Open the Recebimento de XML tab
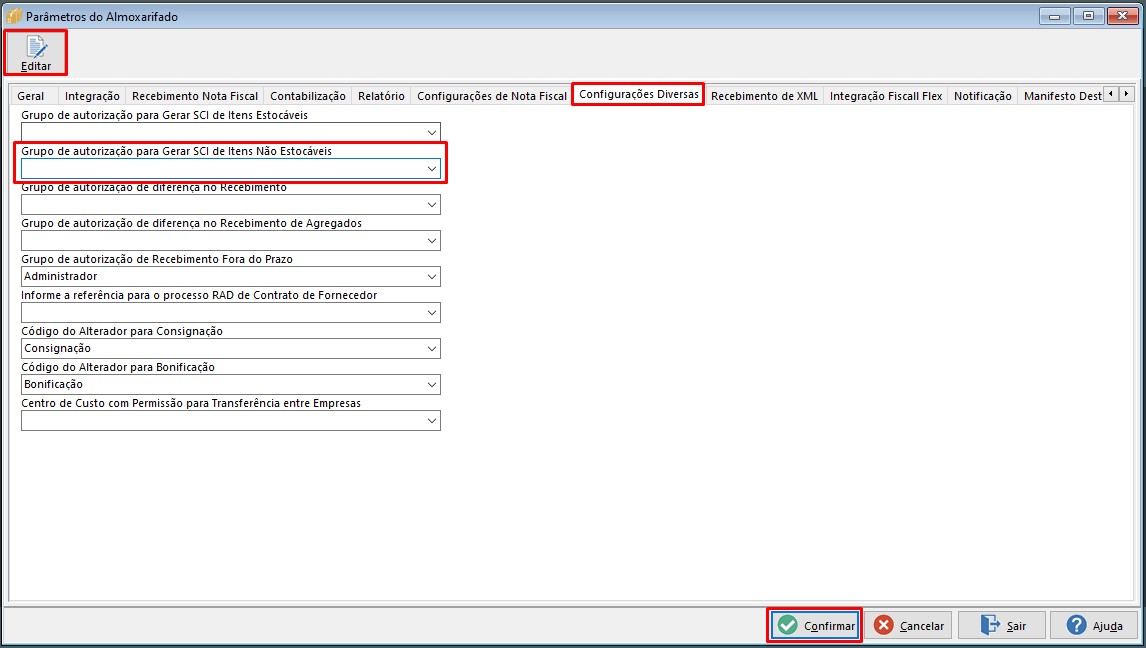 tap(764, 96)
